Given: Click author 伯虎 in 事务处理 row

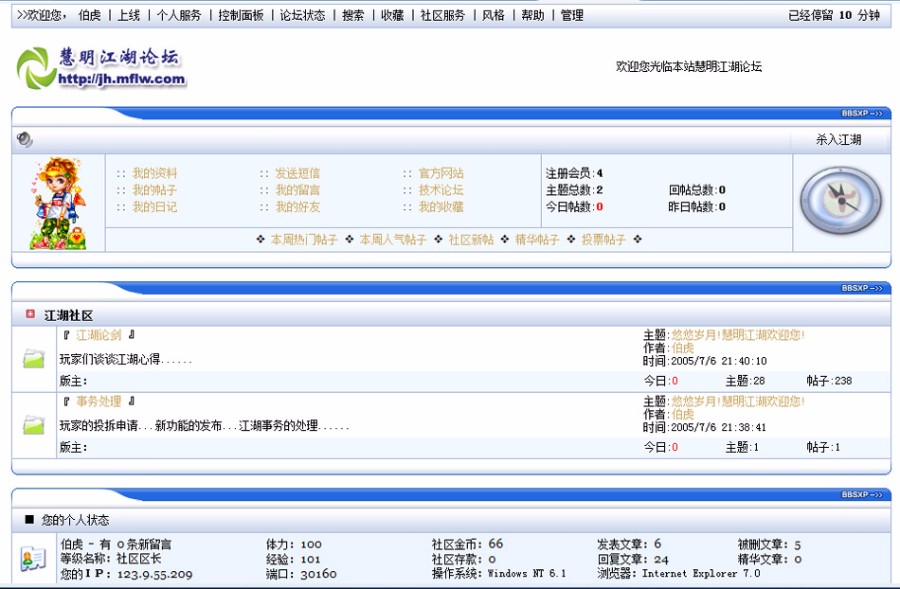Looking at the screenshot, I should 683,414.
